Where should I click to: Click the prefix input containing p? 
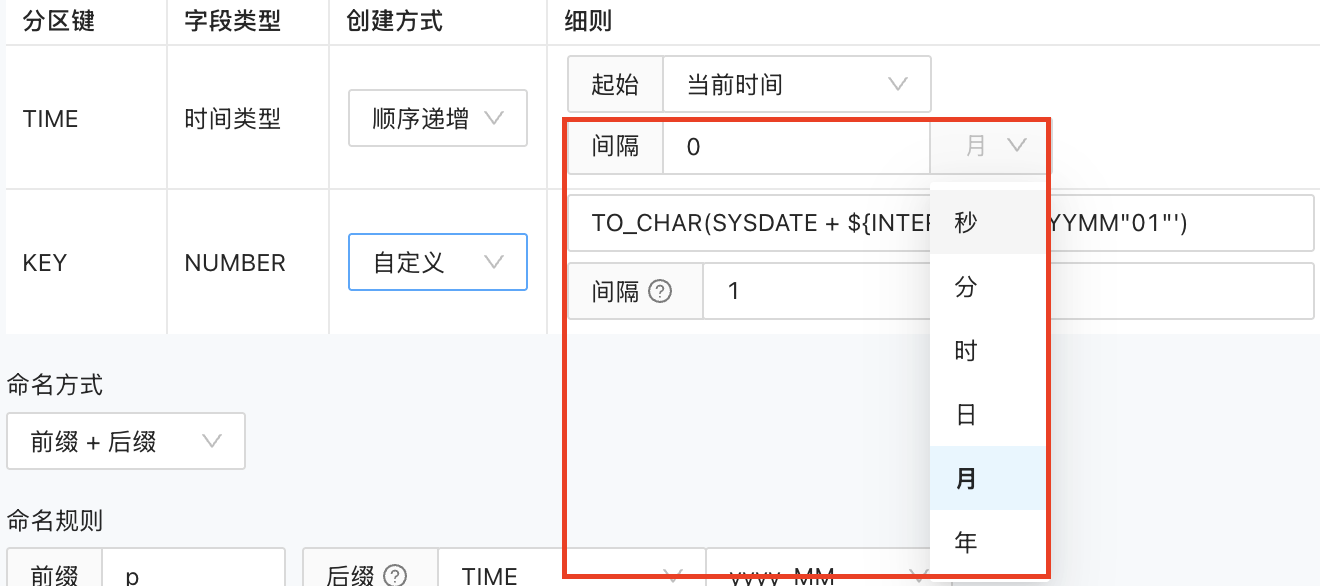[192, 574]
